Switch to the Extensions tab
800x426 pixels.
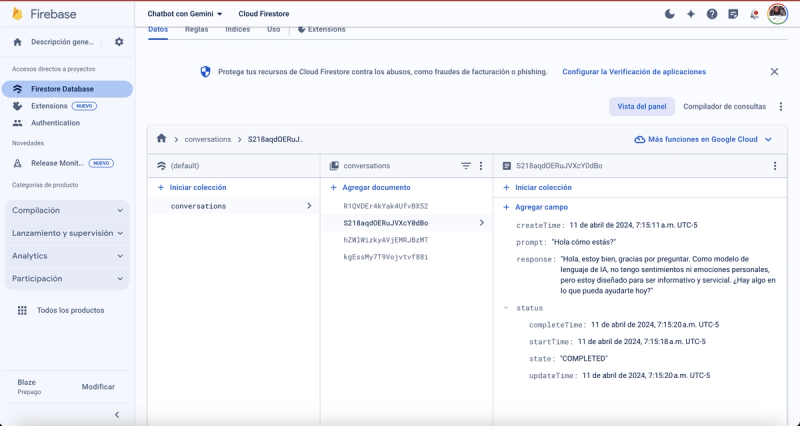(321, 30)
